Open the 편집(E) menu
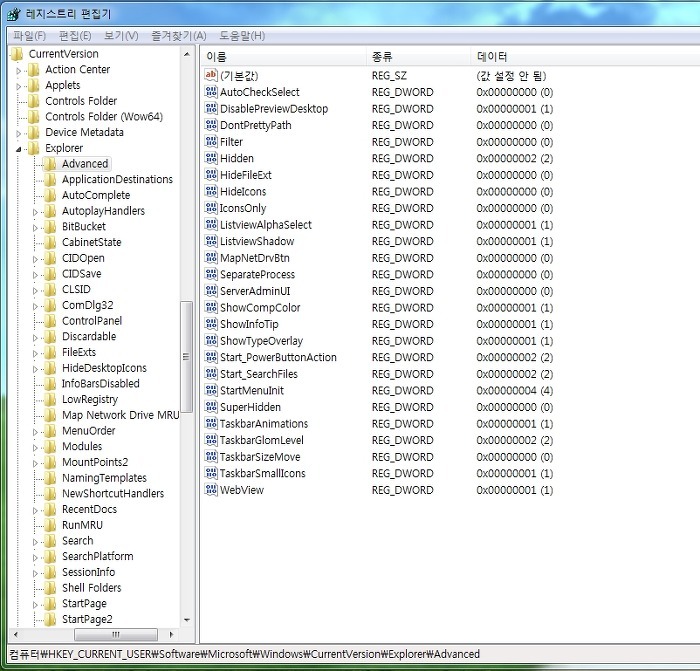 pos(75,36)
